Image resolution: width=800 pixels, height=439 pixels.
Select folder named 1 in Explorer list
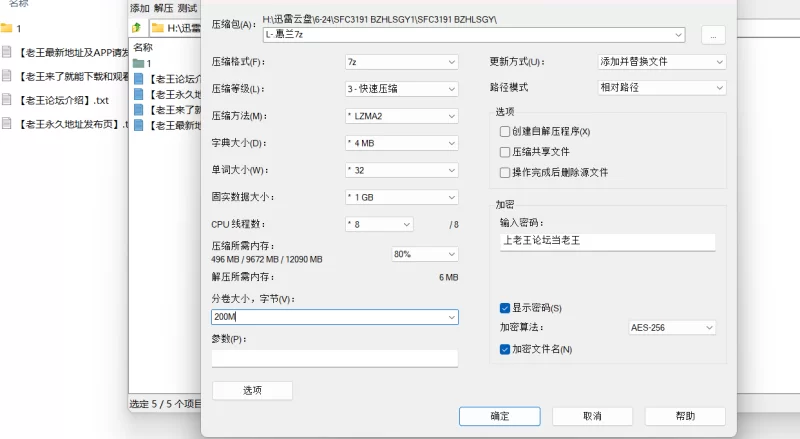coord(18,29)
